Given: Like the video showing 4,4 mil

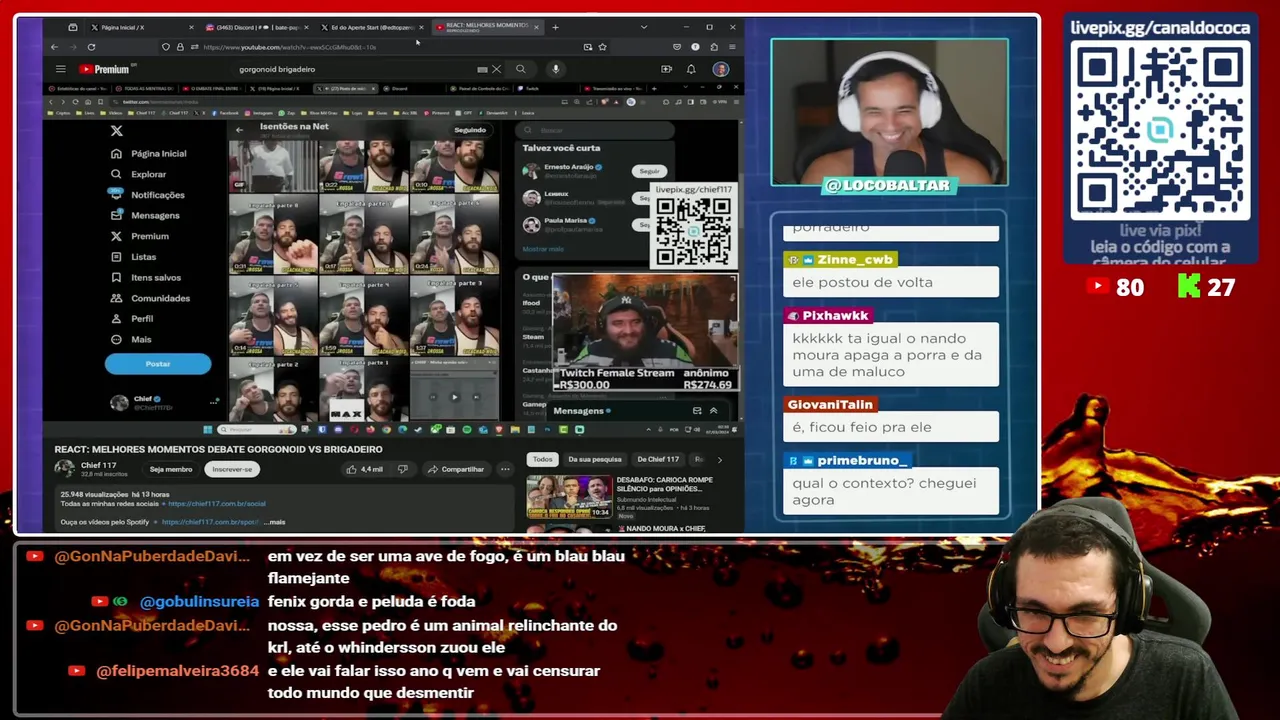Looking at the screenshot, I should (x=364, y=469).
